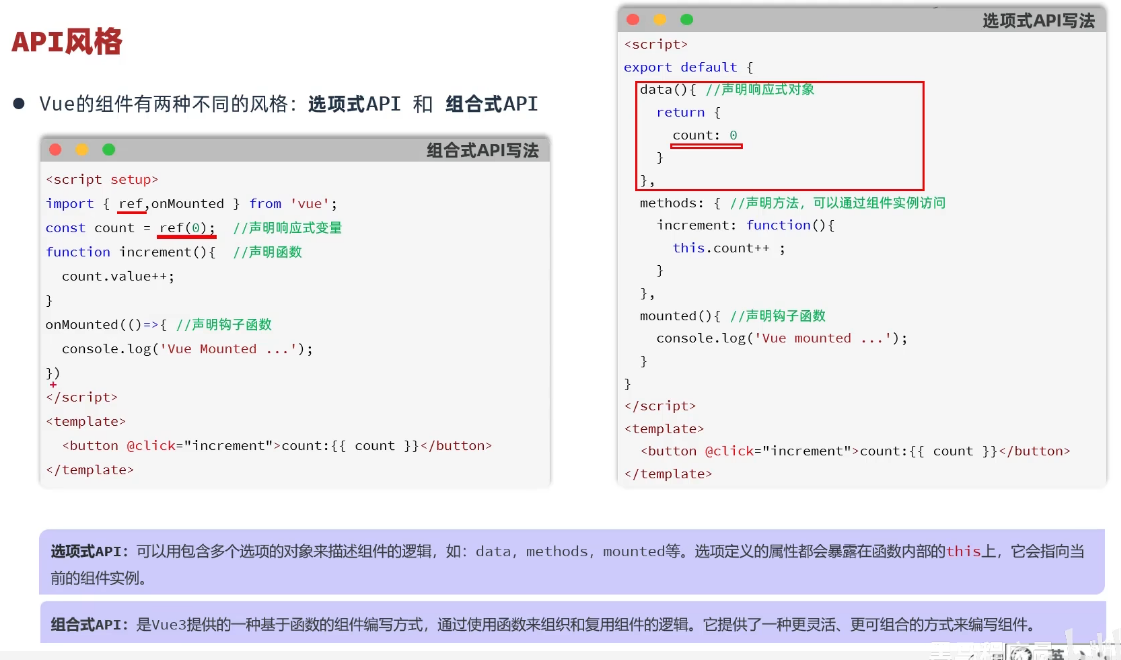Click the yellow dot in 选项式API写法 window
Image resolution: width=1121 pixels, height=660 pixels.
660,19
